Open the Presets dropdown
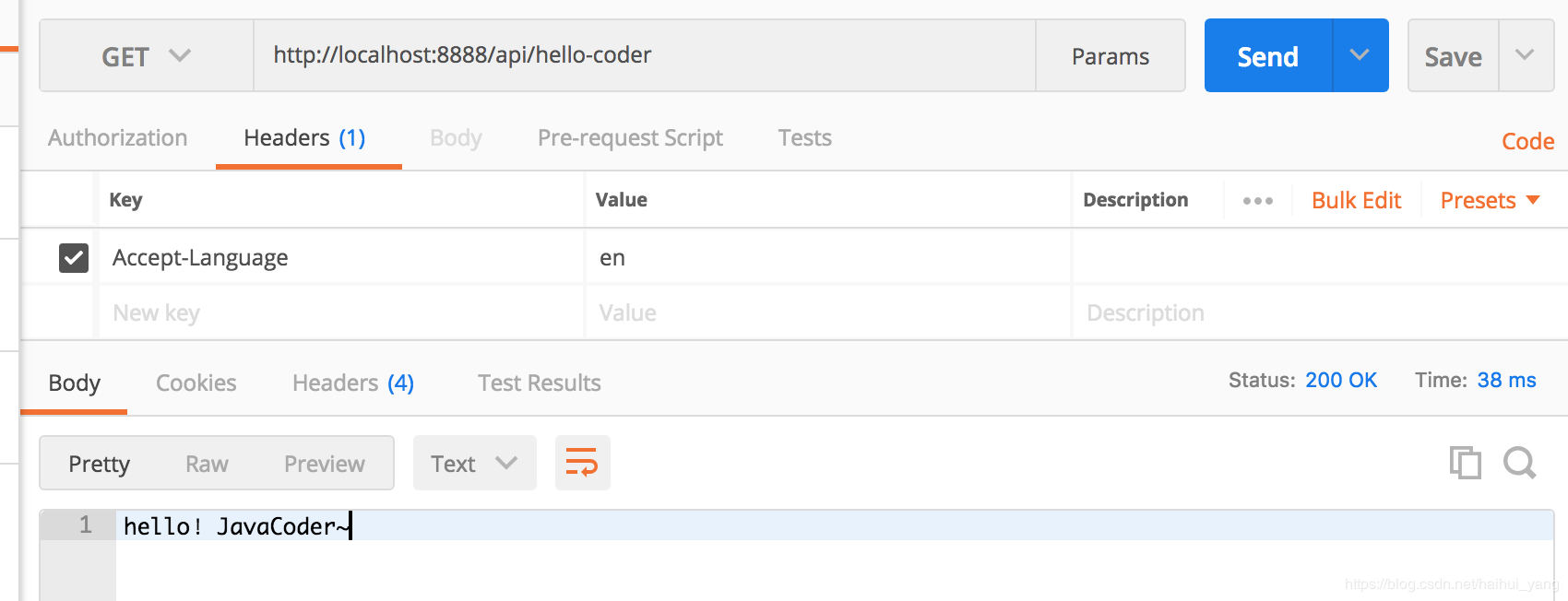This screenshot has height=601, width=1568. coord(1490,201)
